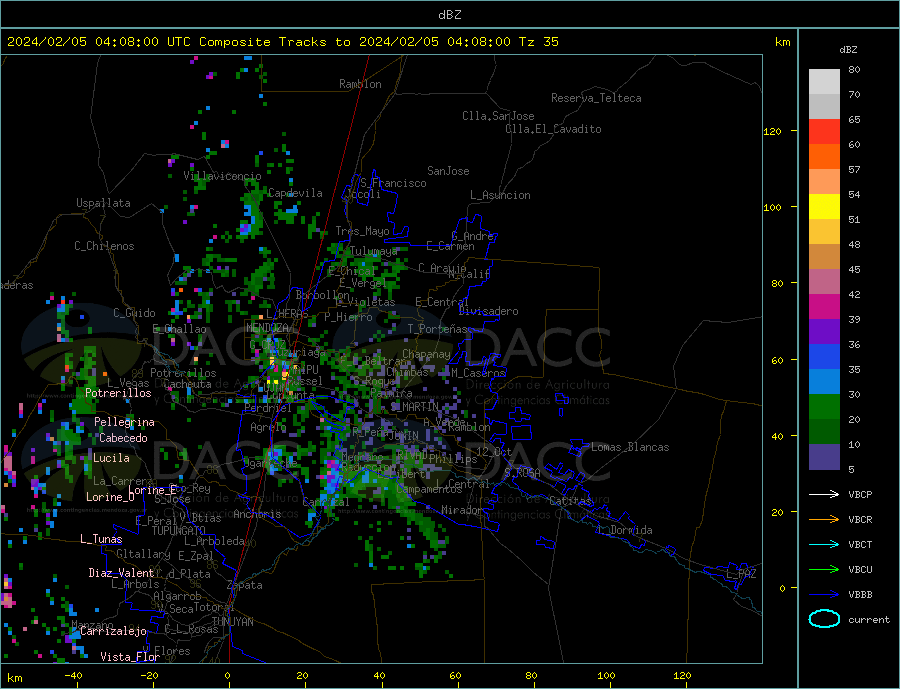The image size is (900, 689).
Task: Click the Lucila label
Action: coord(111,459)
